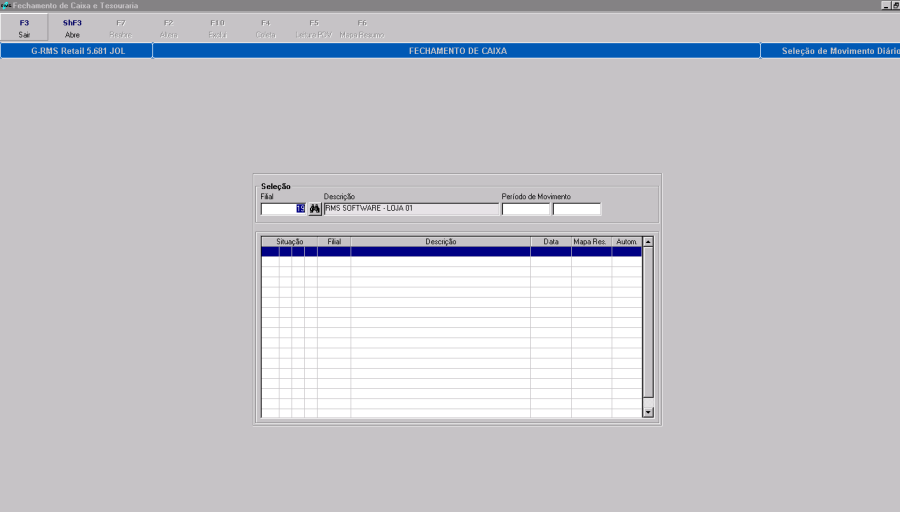Click the Data column header
Image resolution: width=900 pixels, height=512 pixels.
(x=551, y=242)
